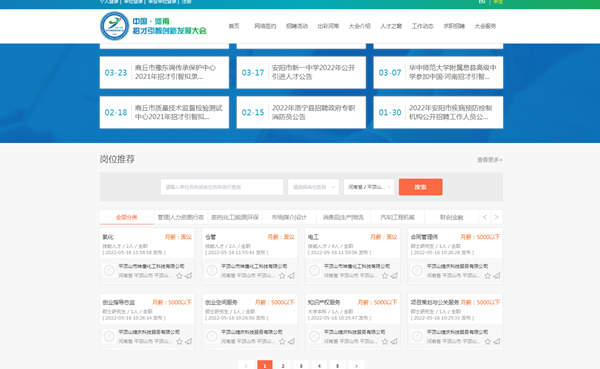Share the 电工 job card
The image size is (600, 369).
(x=394, y=276)
